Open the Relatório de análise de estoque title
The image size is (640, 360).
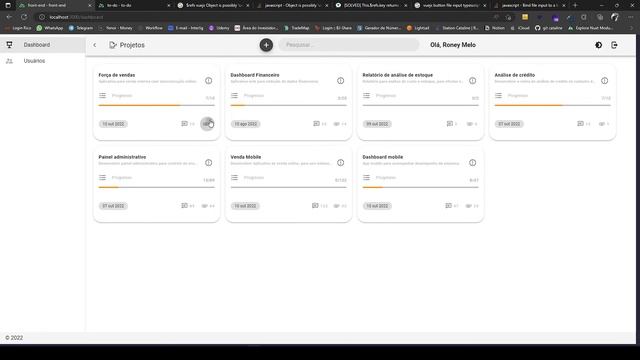pyautogui.click(x=398, y=75)
